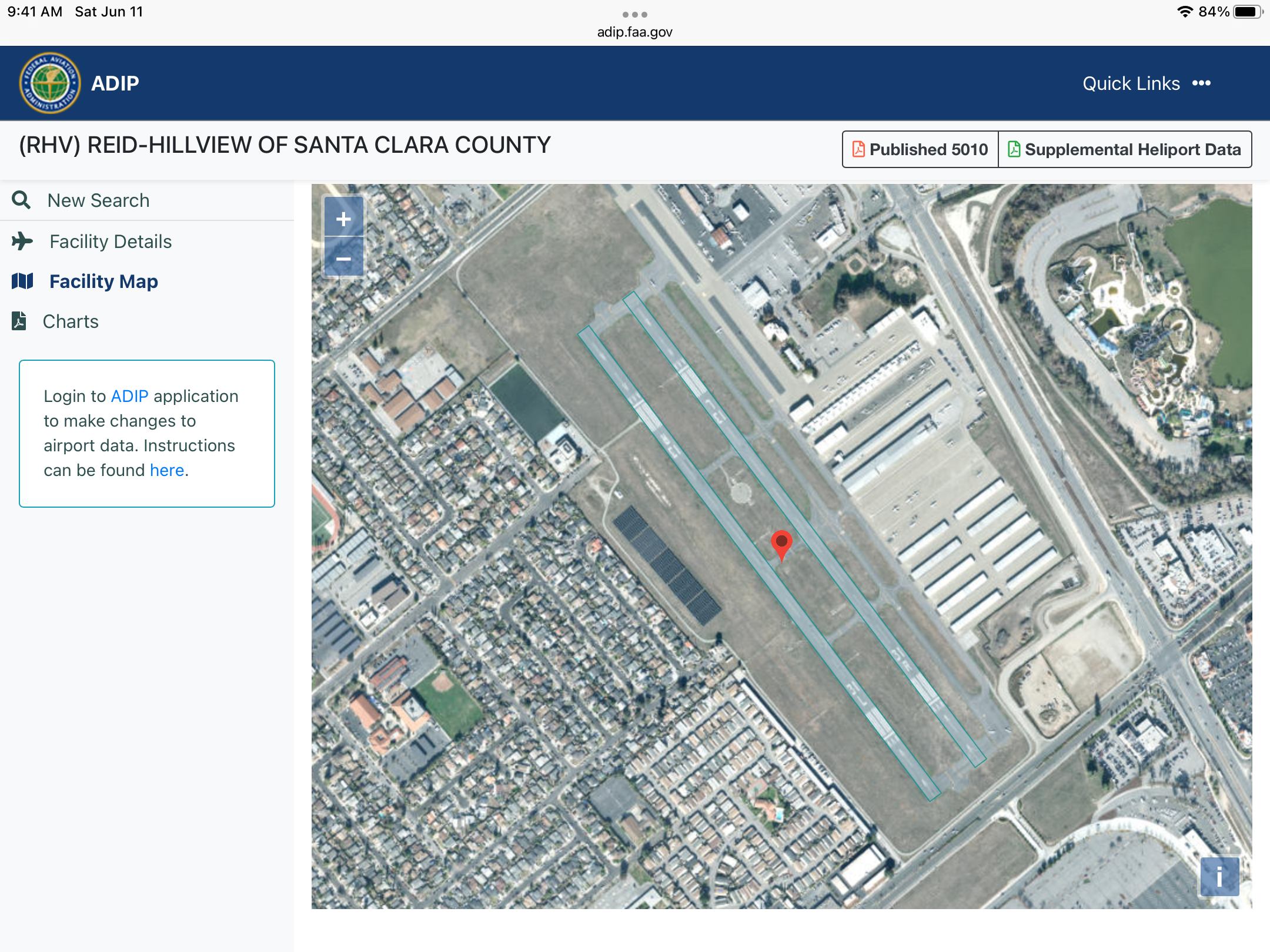Click the red location pin on runway
Viewport: 1270px width, 952px height.
[781, 545]
